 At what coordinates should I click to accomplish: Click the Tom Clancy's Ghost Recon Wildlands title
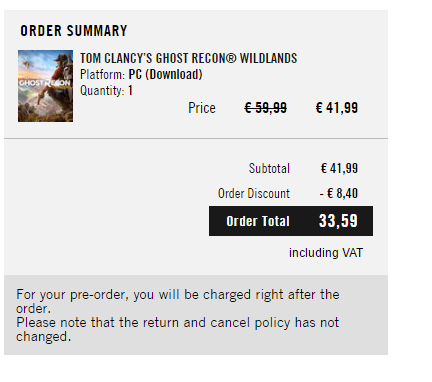click(x=188, y=58)
